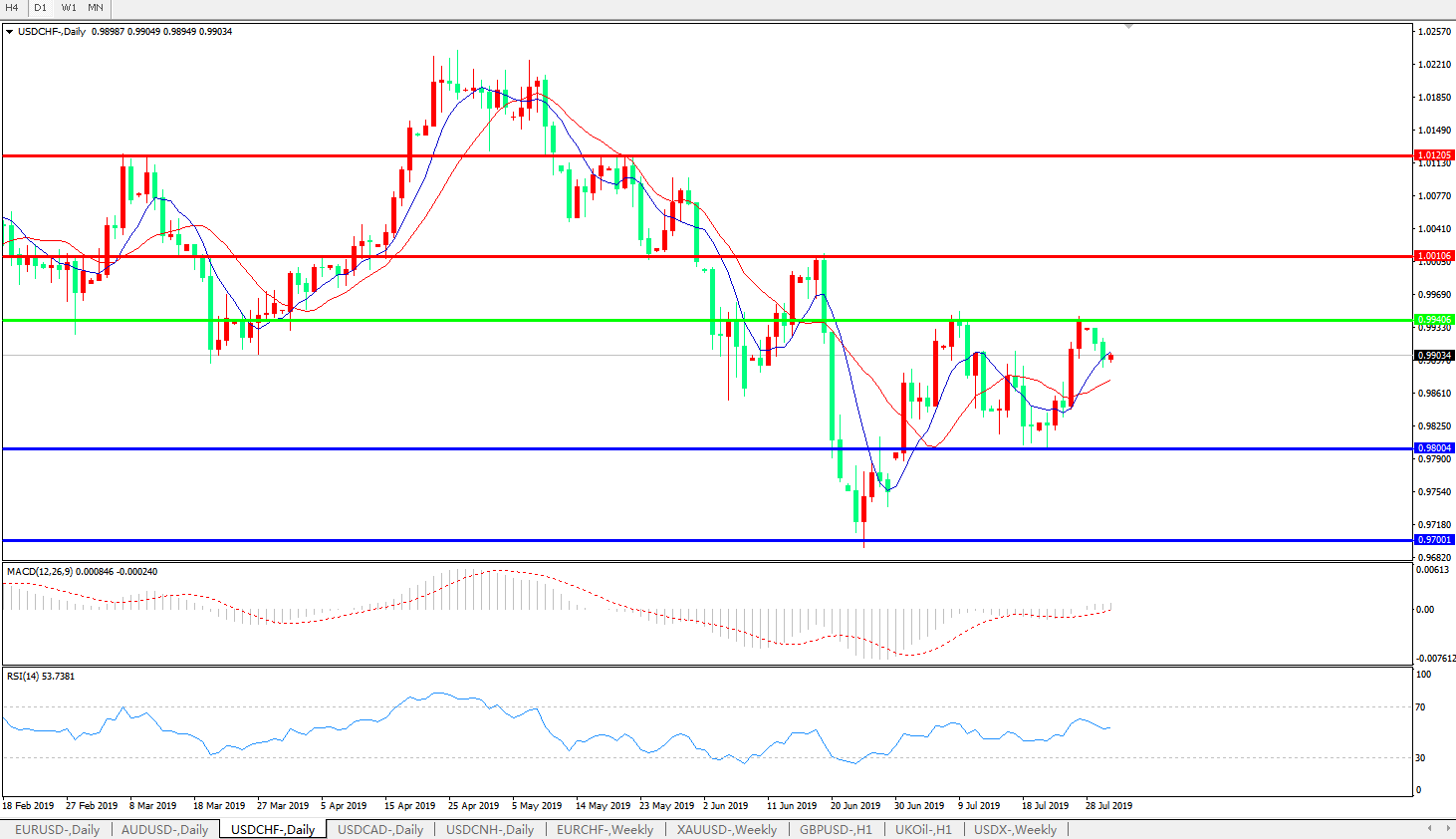Switch to the XAUUSD Weekly tab
This screenshot has width=1456, height=839.
tap(726, 829)
